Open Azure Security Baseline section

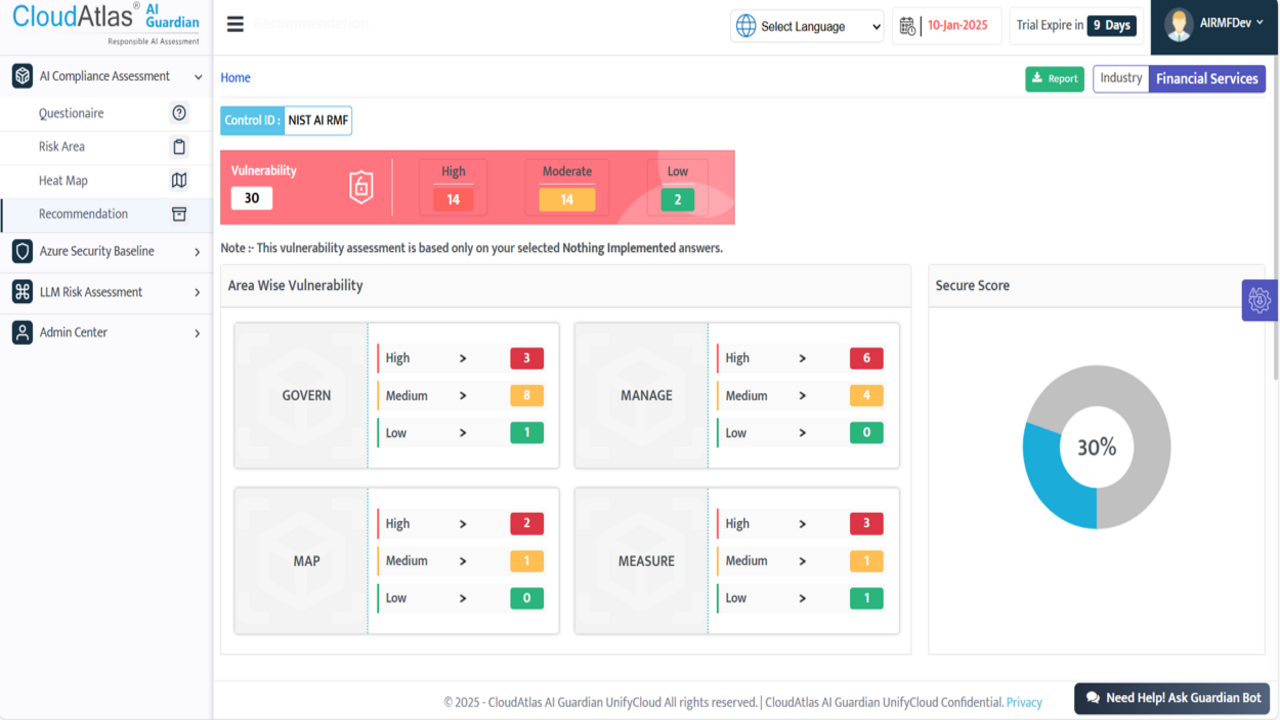point(106,252)
